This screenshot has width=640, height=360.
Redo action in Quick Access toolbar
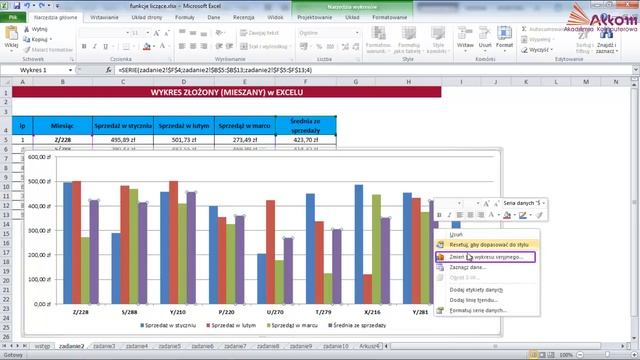[41, 6]
